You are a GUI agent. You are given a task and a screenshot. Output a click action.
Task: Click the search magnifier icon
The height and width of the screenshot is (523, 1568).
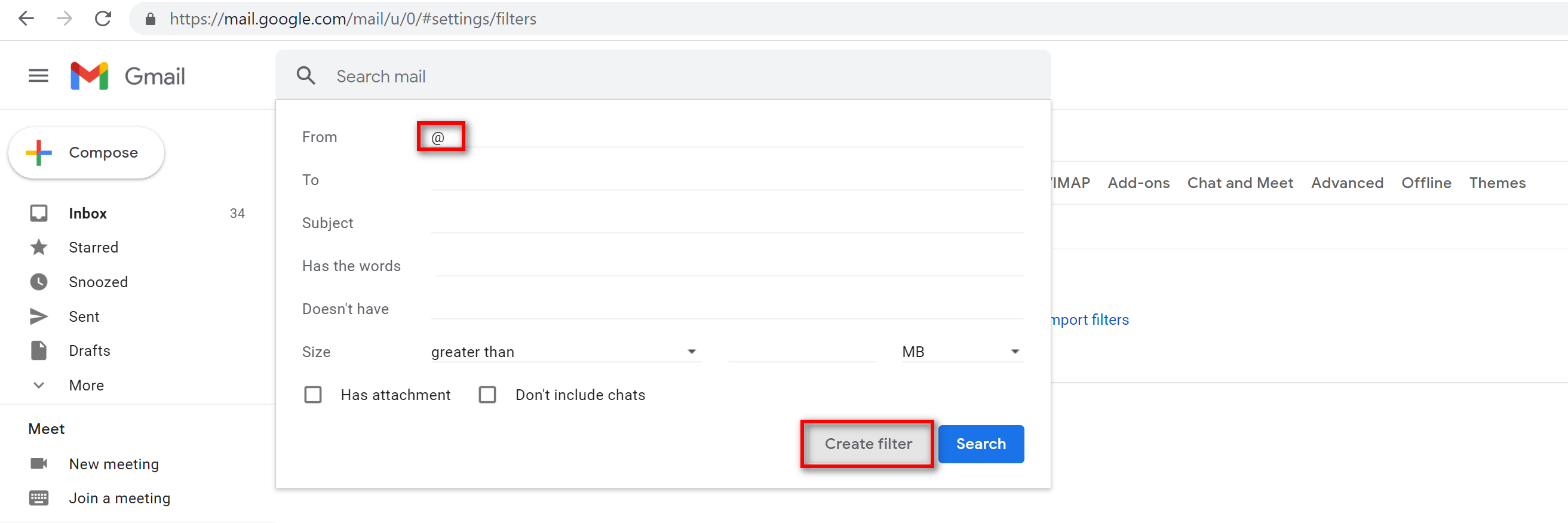306,76
